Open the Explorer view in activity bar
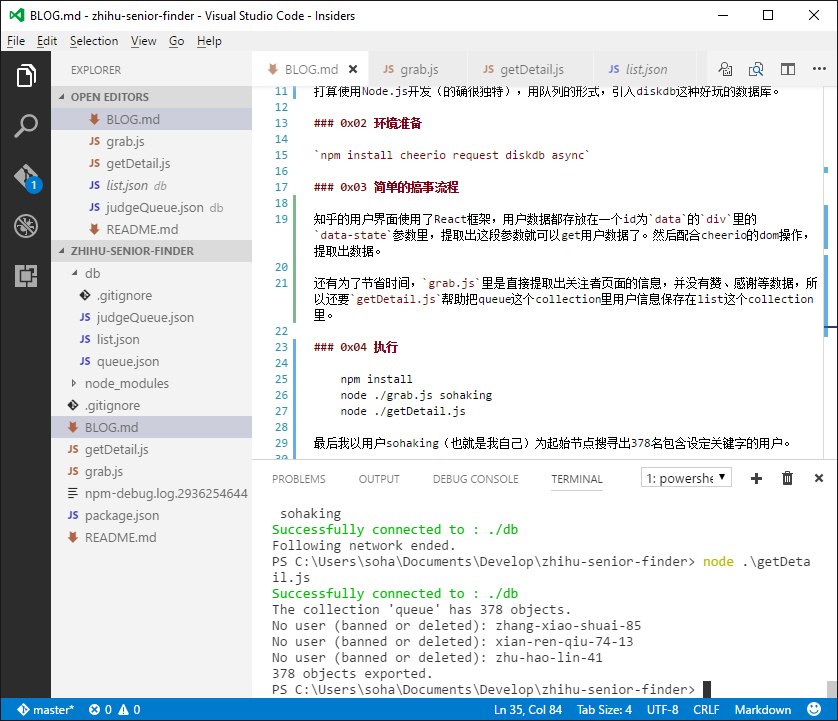Image resolution: width=838 pixels, height=721 pixels. (x=26, y=75)
